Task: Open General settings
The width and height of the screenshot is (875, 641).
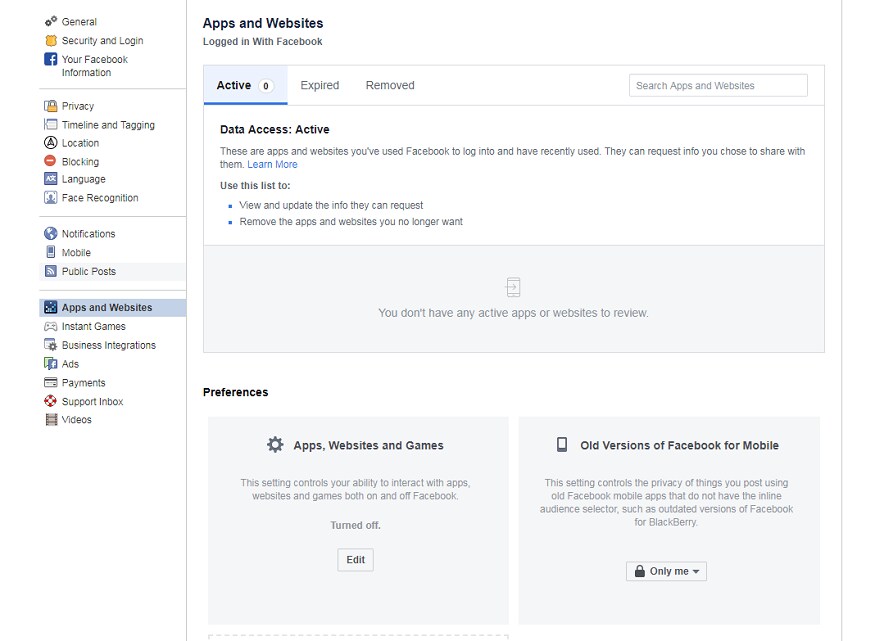Action: point(79,22)
